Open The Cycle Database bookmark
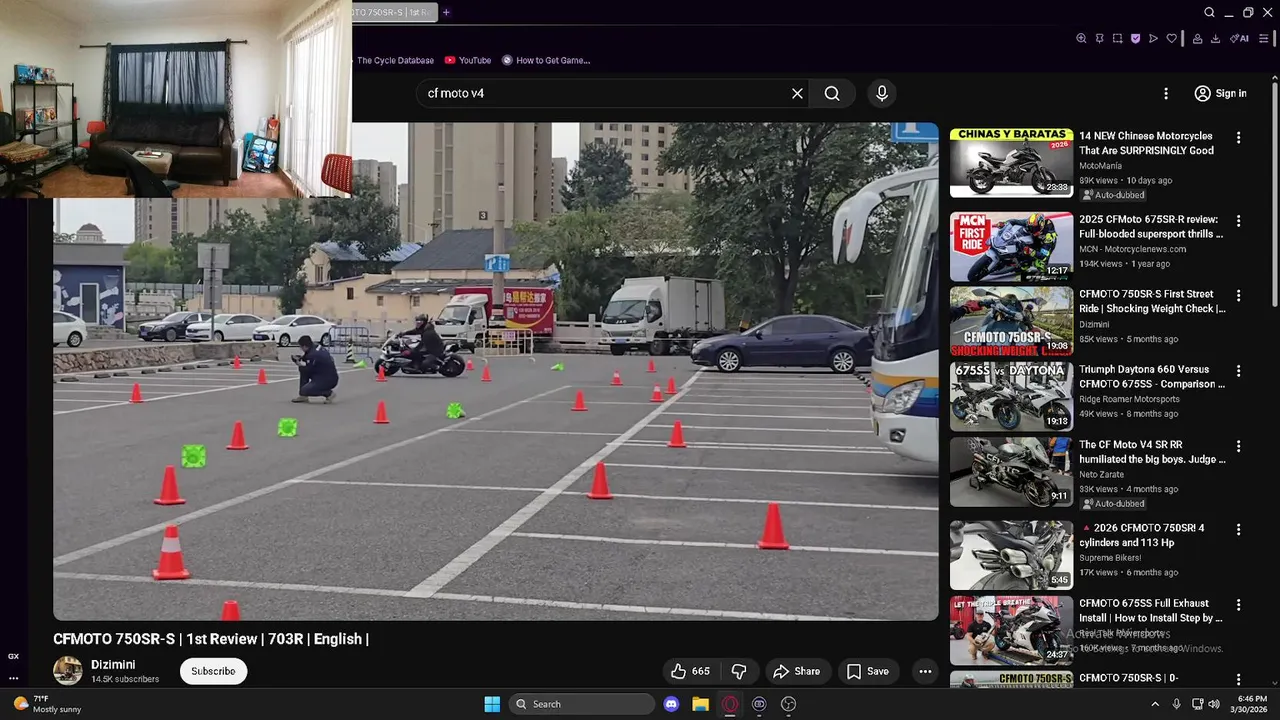Viewport: 1280px width, 720px height. point(395,60)
